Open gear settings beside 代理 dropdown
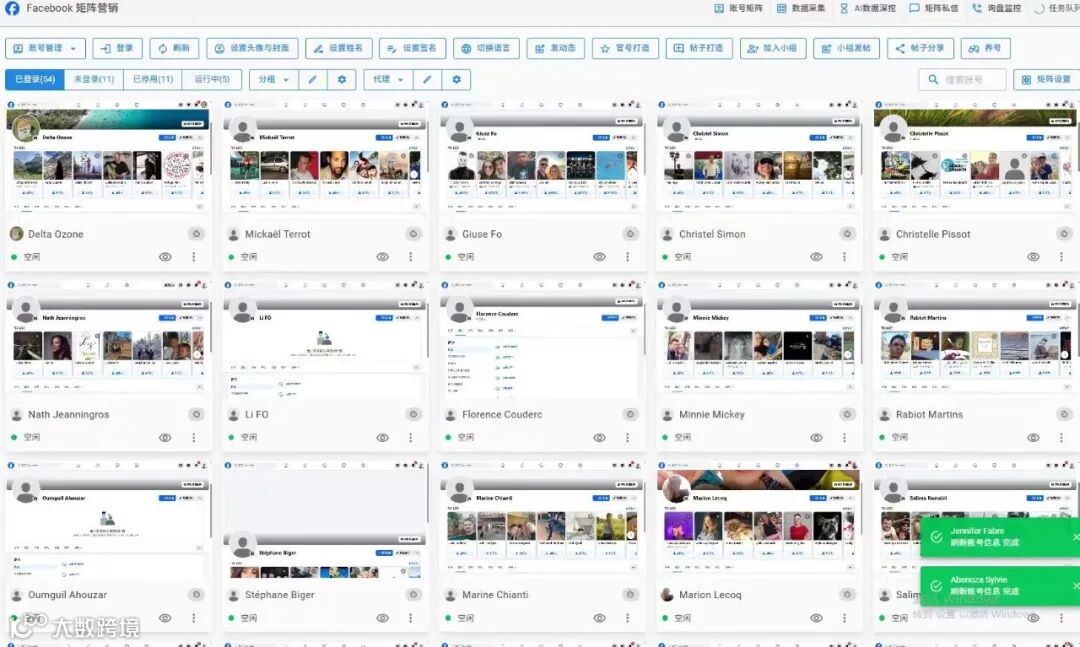 (456, 79)
